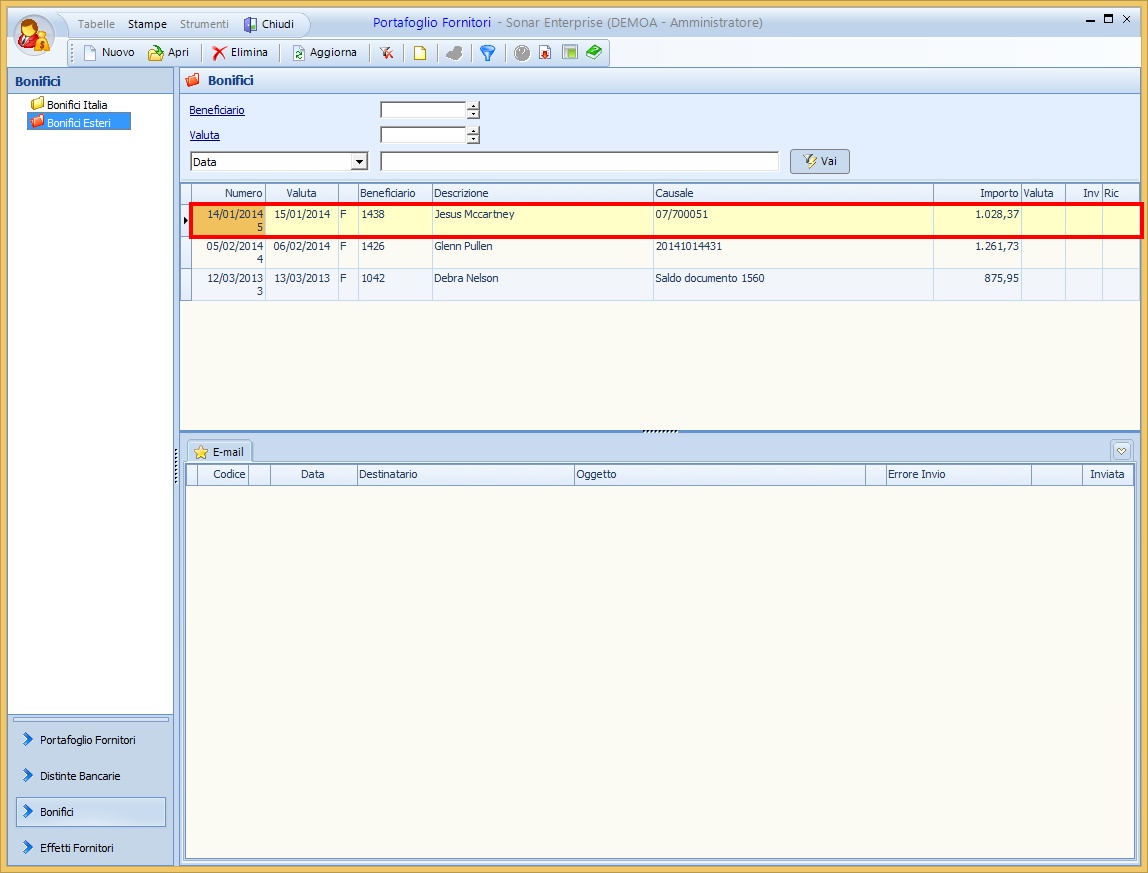Switch to the E-mail tab
This screenshot has width=1148, height=873.
(x=220, y=452)
